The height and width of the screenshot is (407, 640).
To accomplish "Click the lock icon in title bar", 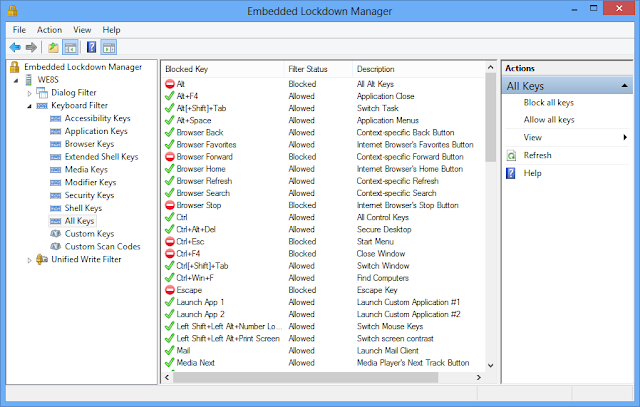I will 12,10.
